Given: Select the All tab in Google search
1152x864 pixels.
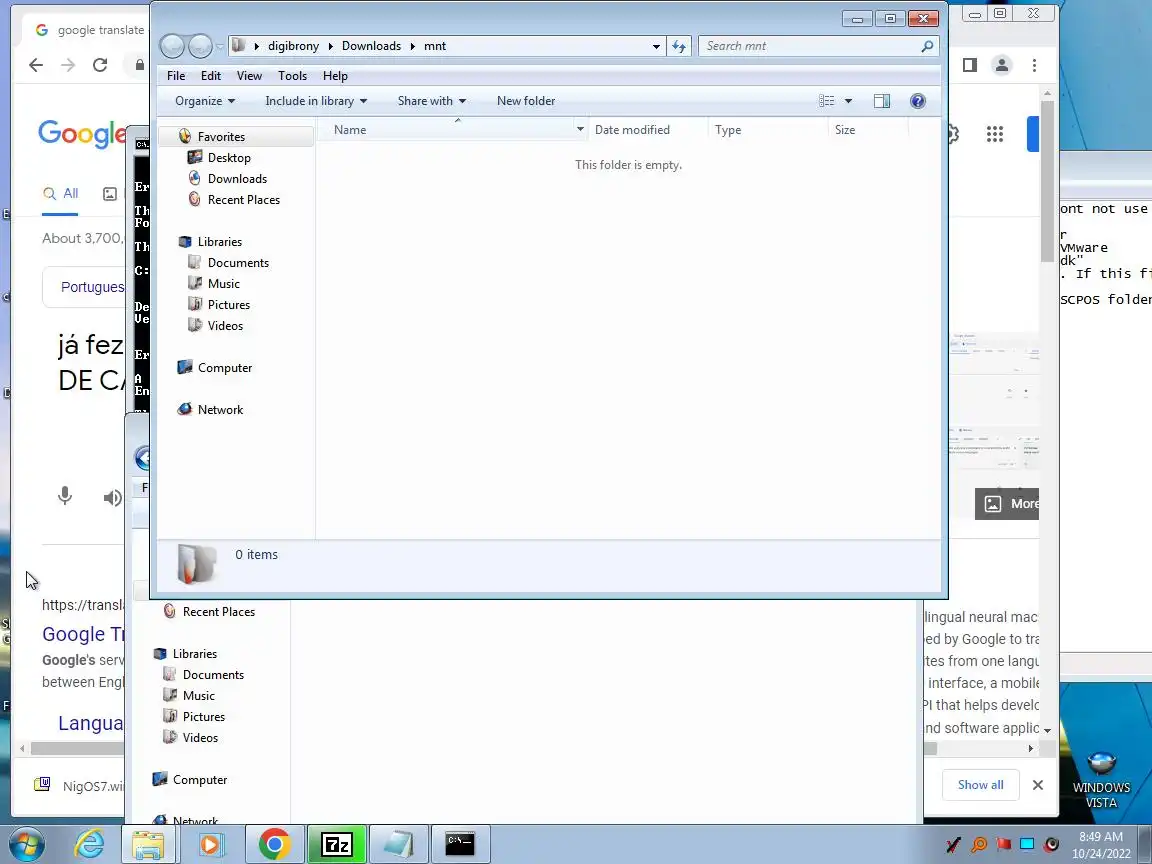Looking at the screenshot, I should tap(60, 193).
